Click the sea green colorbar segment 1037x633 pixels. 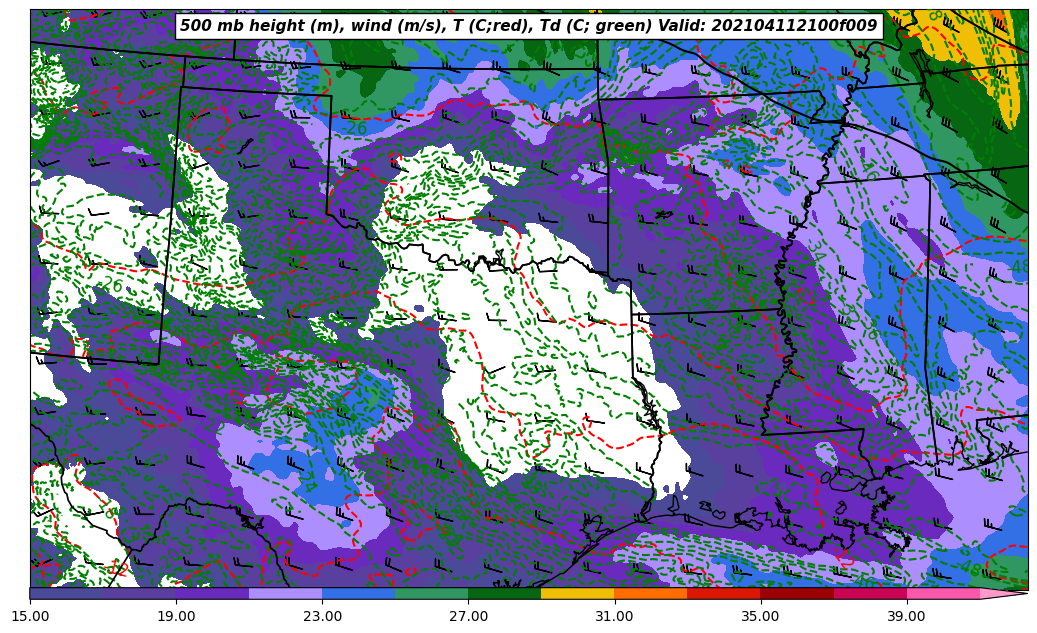431,593
